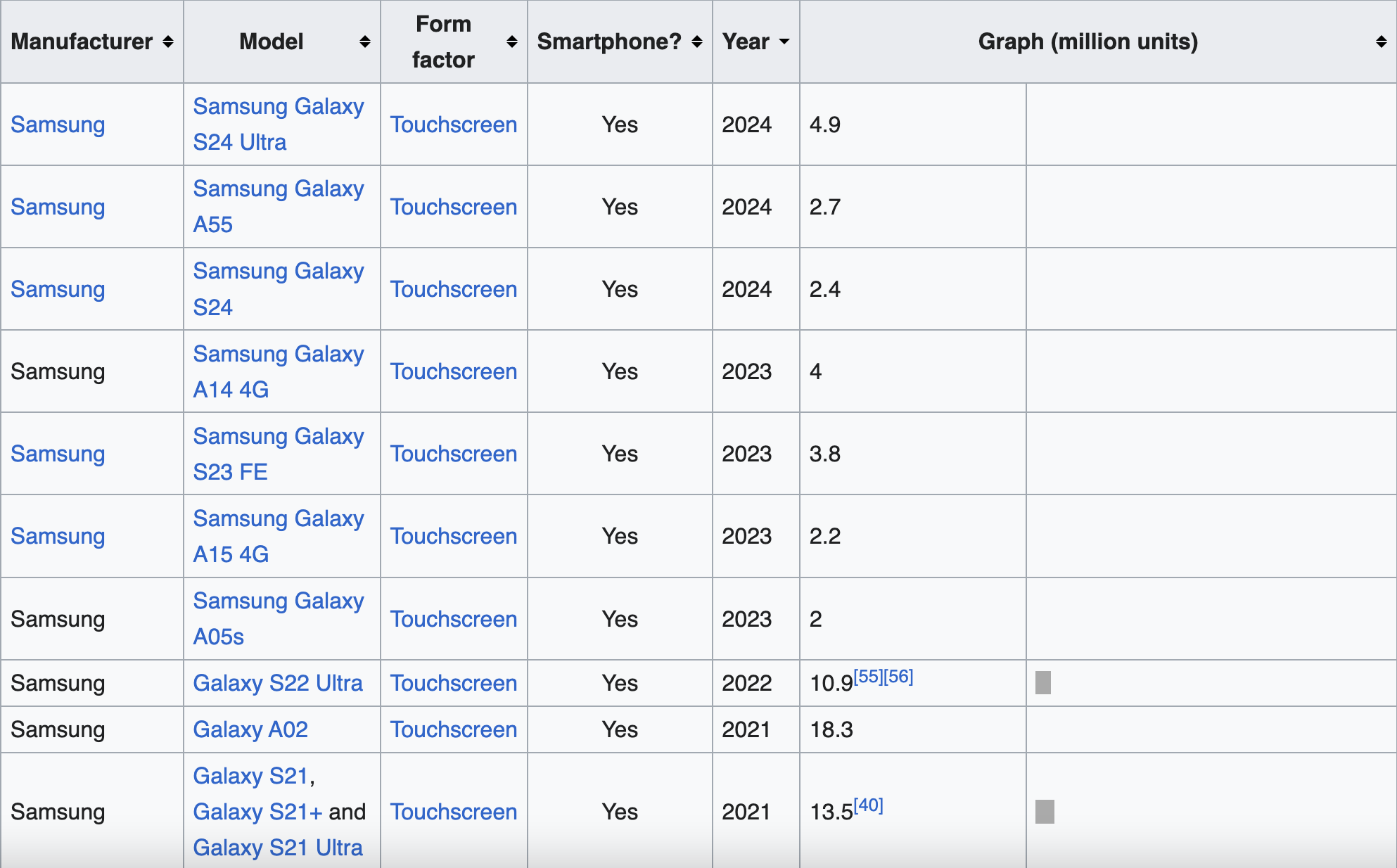Click Samsung link in A15 4G row
This screenshot has height=868, width=1397.
[x=58, y=536]
